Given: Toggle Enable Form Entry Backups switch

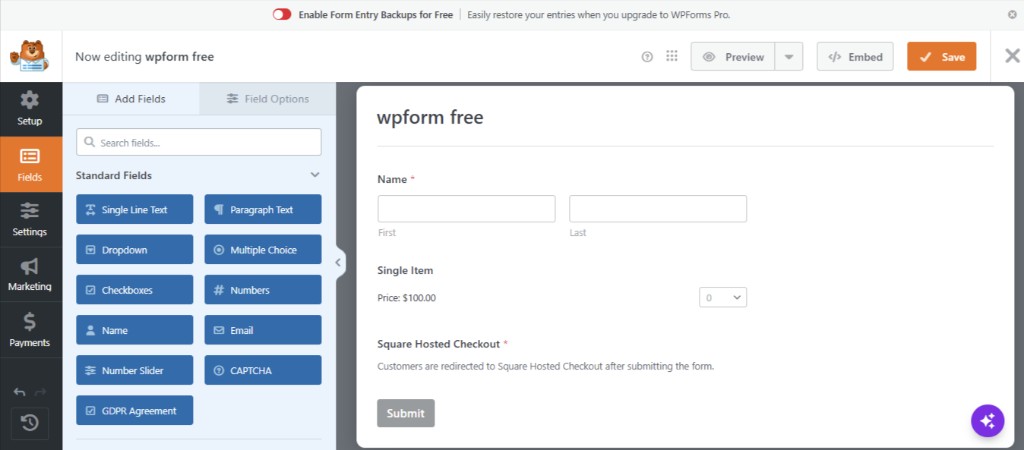Looking at the screenshot, I should pyautogui.click(x=282, y=14).
